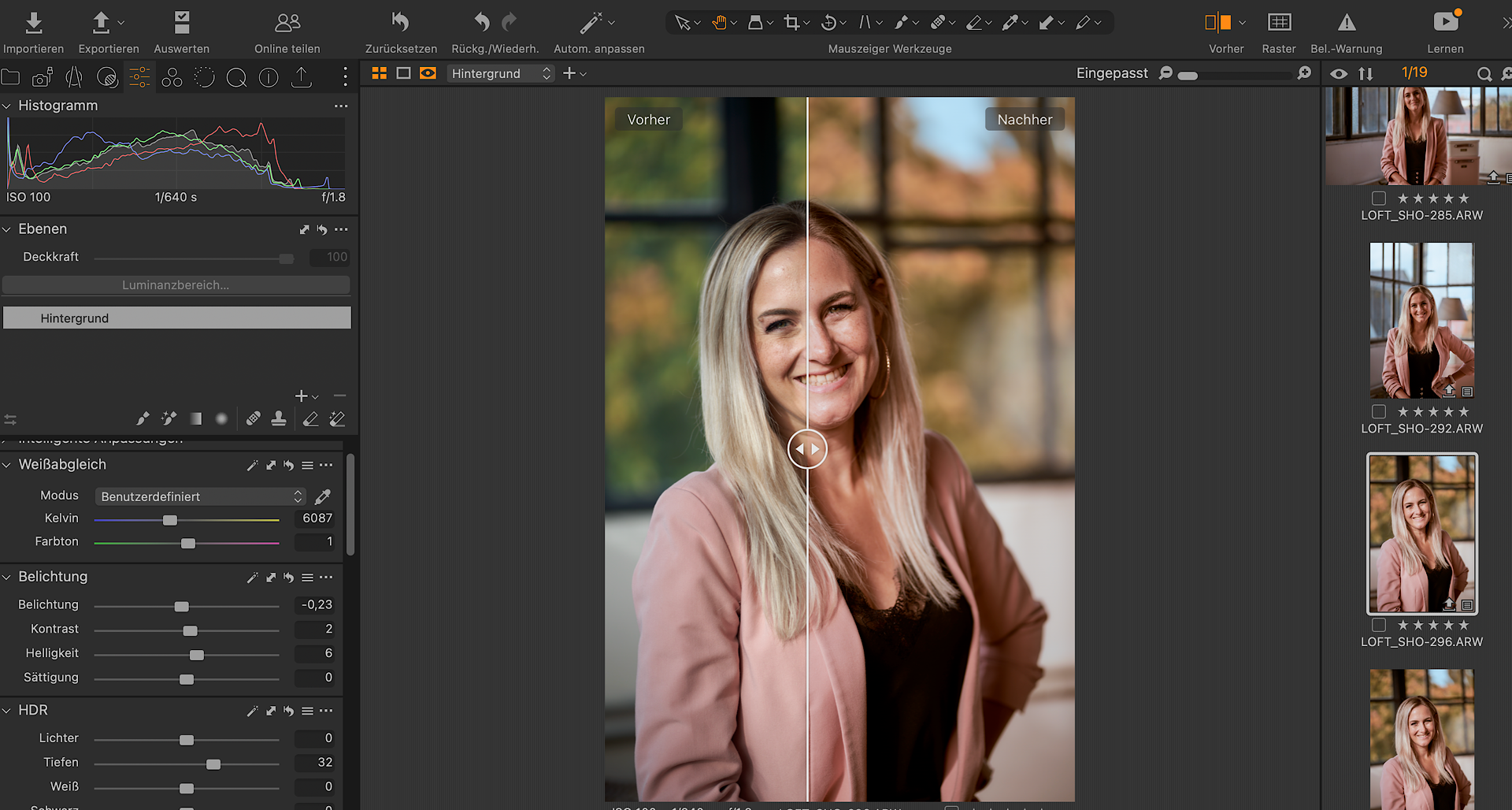Viewport: 1512px width, 810px height.
Task: Collapse the Histogramm panel
Action: 6,106
